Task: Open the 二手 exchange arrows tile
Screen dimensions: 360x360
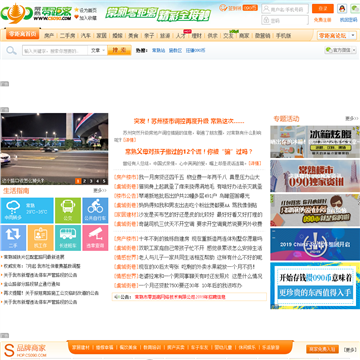Action: pyautogui.click(x=13, y=238)
